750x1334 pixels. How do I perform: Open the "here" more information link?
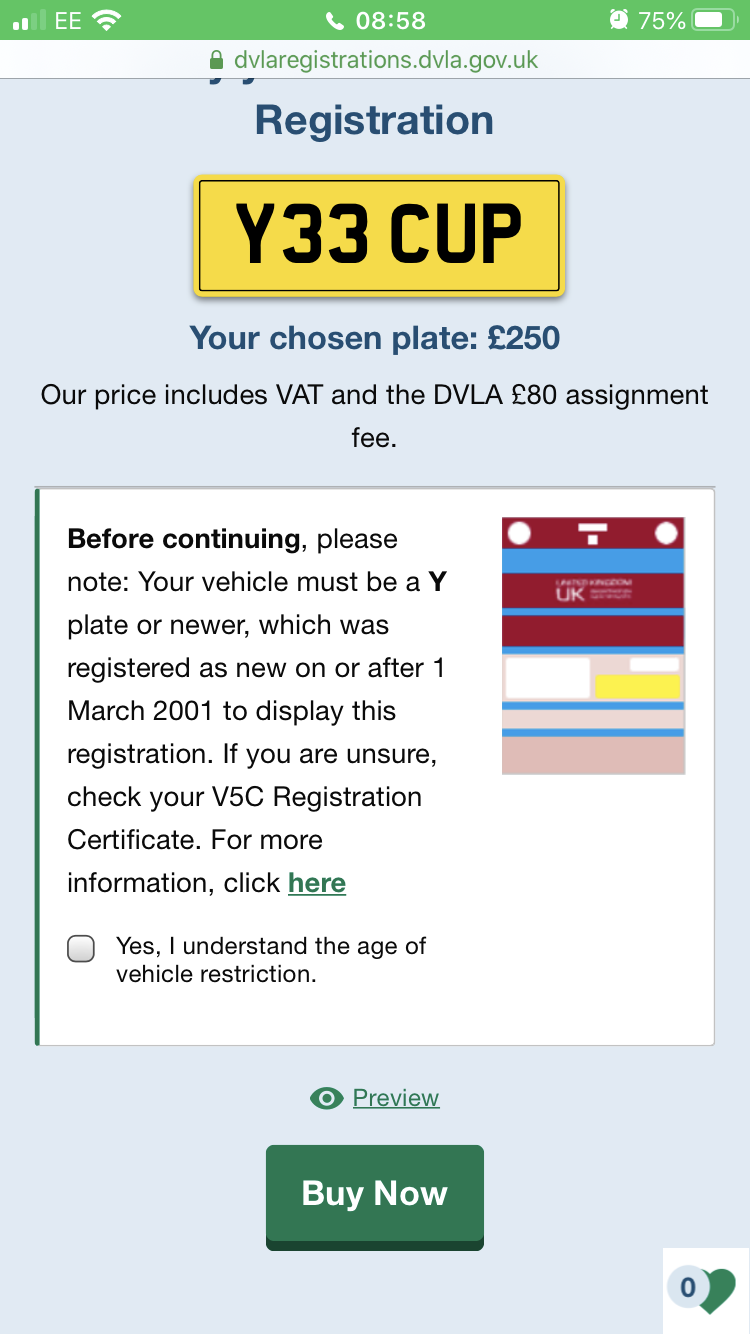tap(317, 883)
